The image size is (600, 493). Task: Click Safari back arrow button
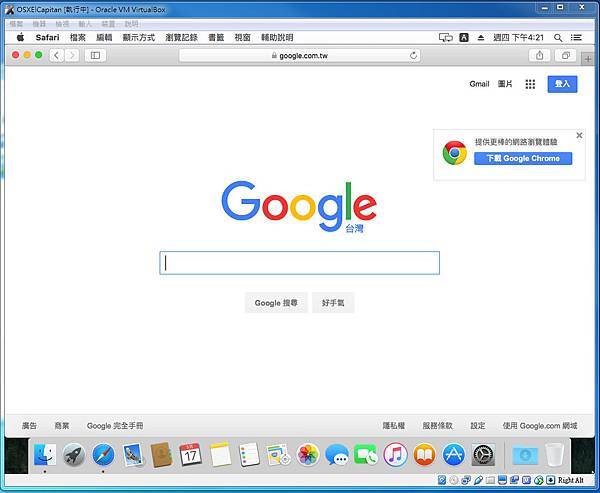pyautogui.click(x=57, y=56)
